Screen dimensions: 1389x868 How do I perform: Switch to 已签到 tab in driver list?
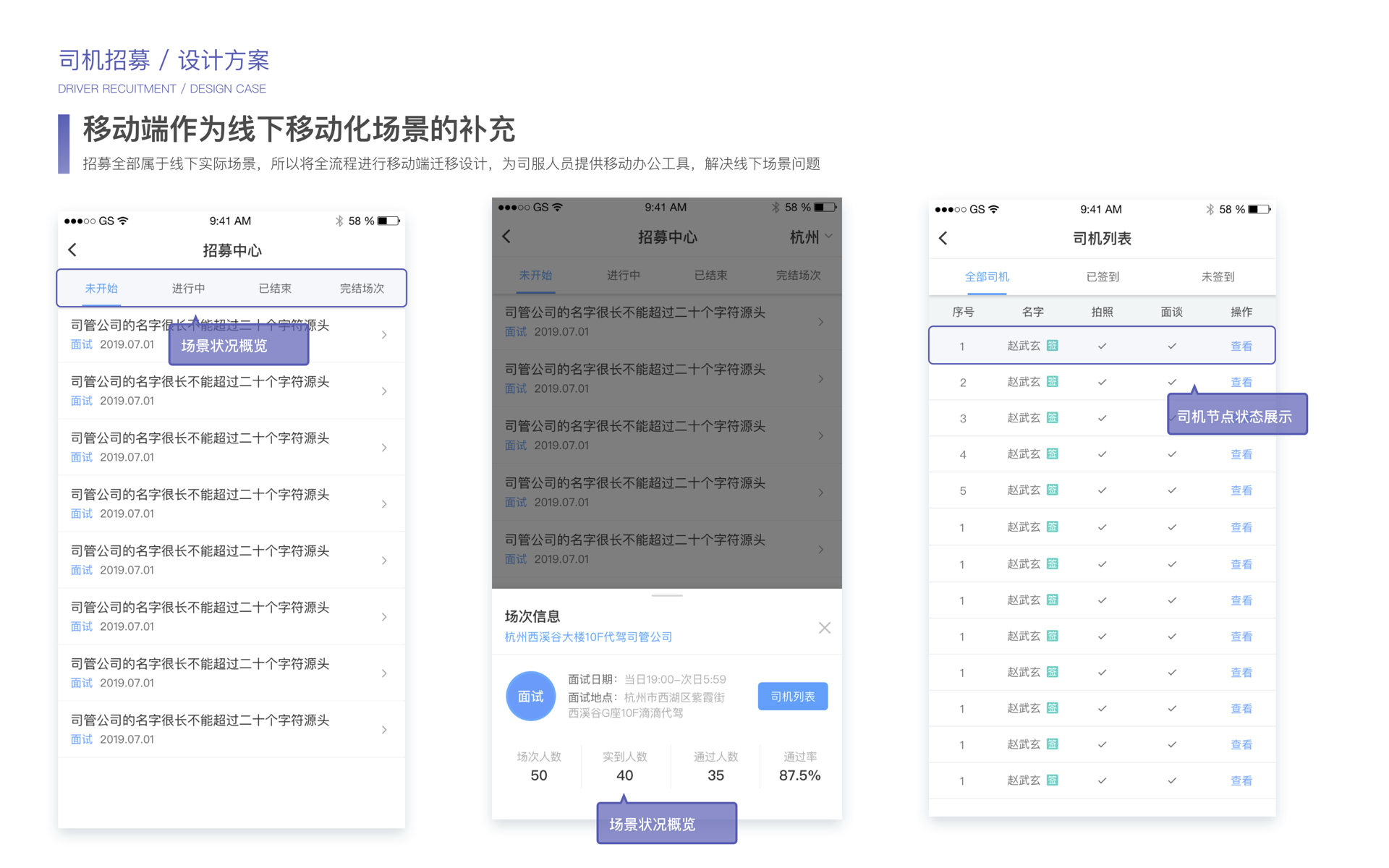1102,277
